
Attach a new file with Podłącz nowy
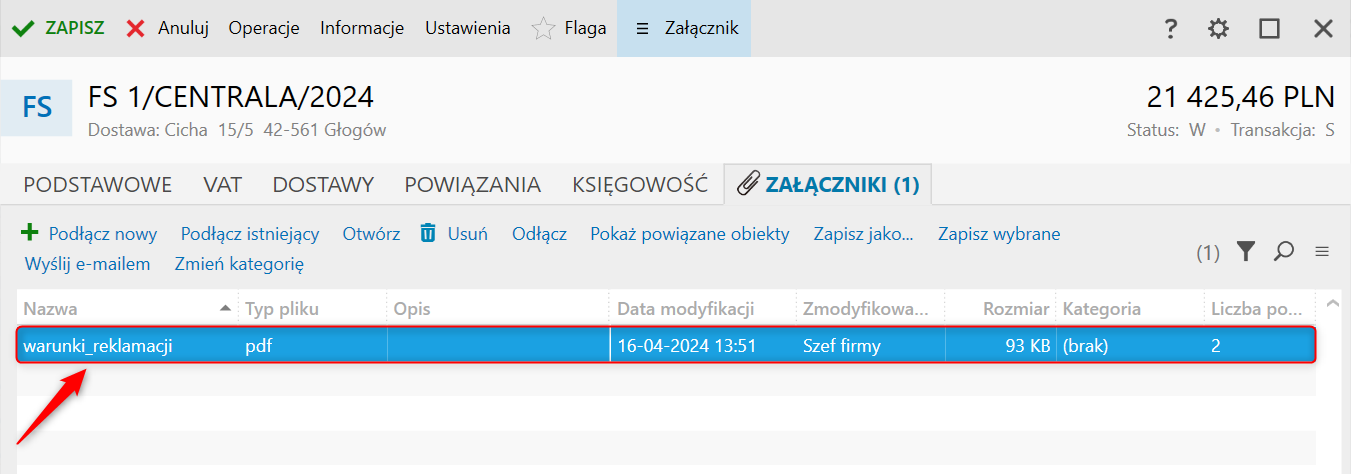click(89, 234)
